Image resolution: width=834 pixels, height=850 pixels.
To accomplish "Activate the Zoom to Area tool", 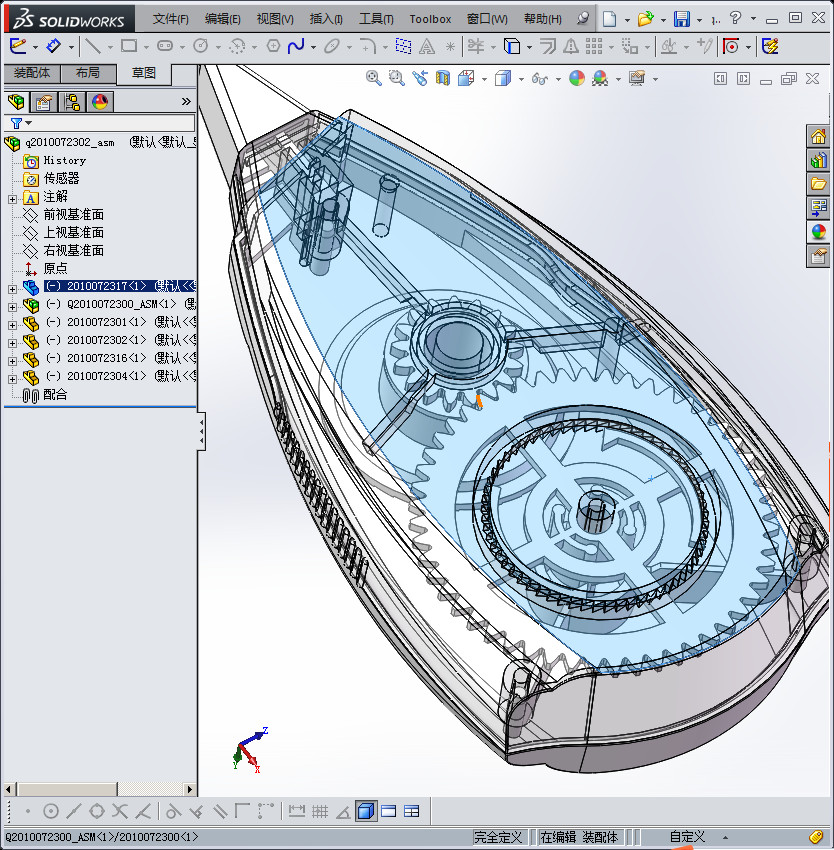I will (x=396, y=77).
